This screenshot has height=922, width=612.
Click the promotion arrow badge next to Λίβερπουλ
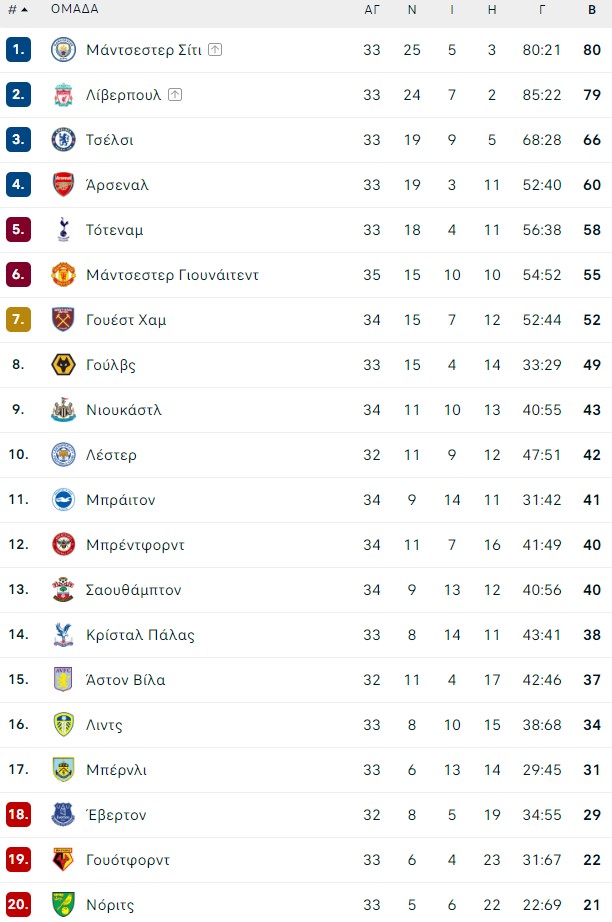(x=174, y=92)
